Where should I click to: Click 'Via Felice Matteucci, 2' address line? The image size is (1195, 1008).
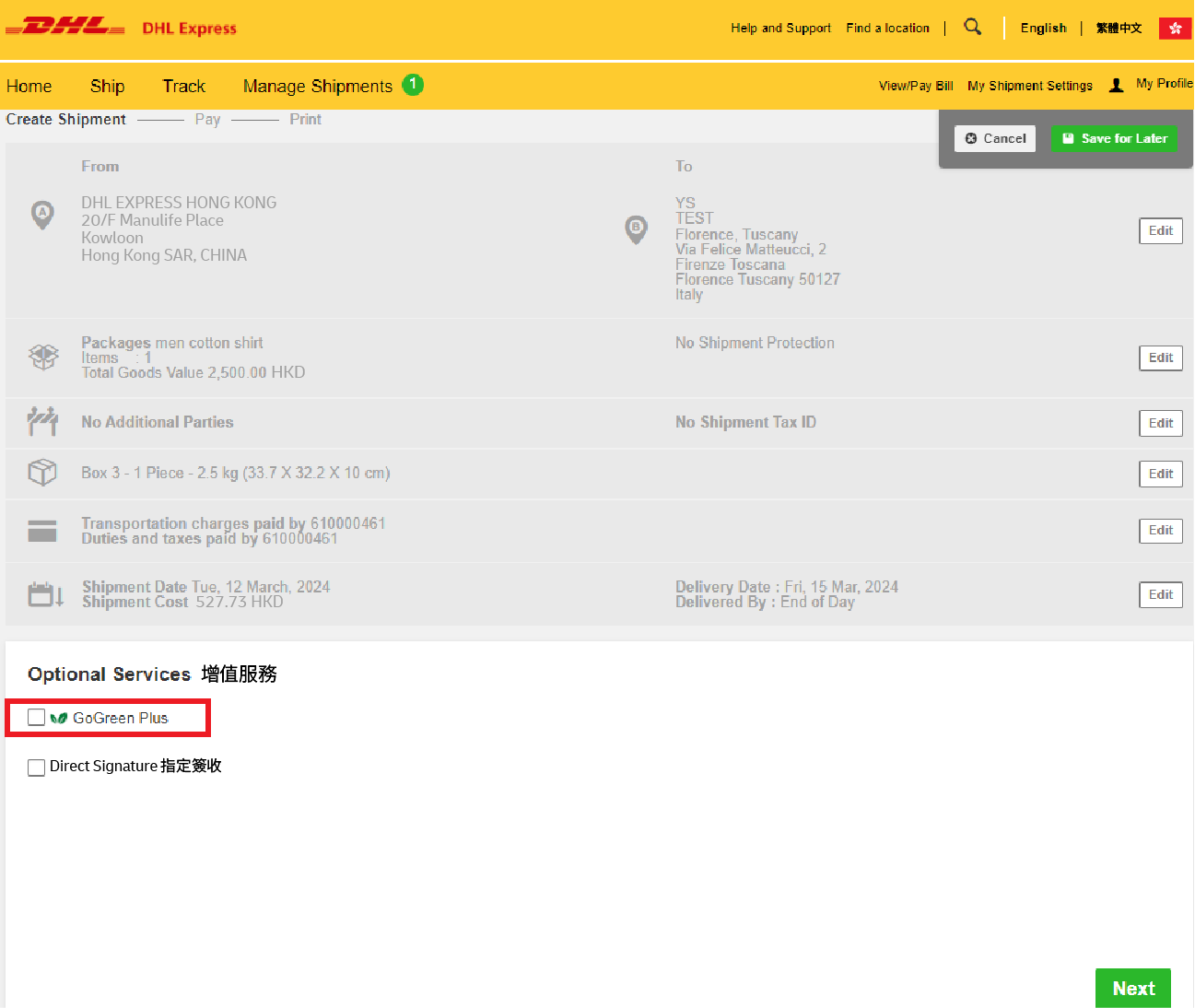(751, 249)
